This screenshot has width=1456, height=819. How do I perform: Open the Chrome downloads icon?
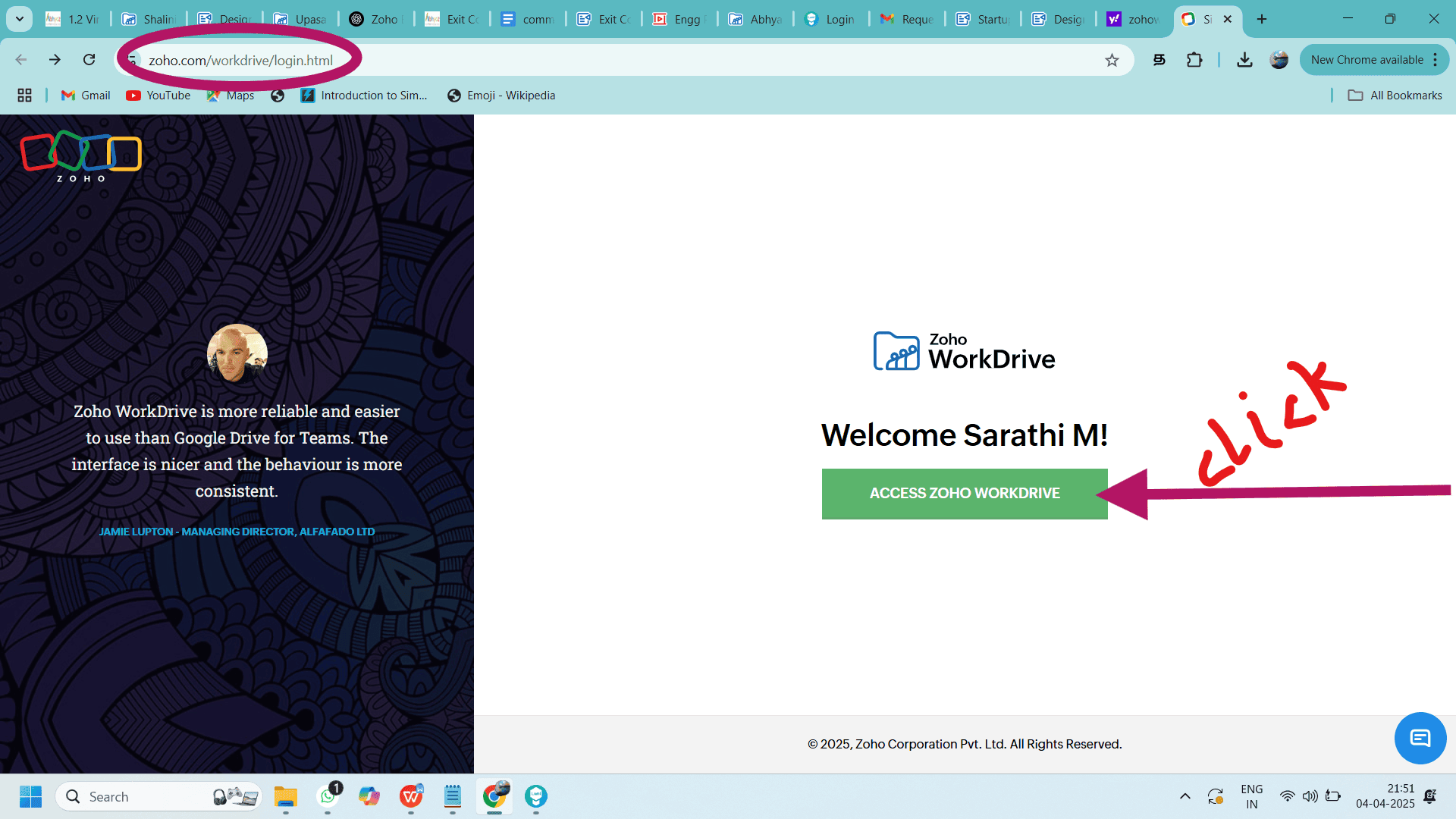(1244, 60)
